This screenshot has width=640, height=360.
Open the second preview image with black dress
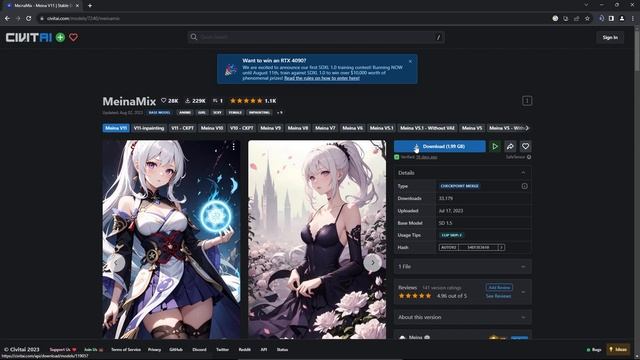coord(317,240)
